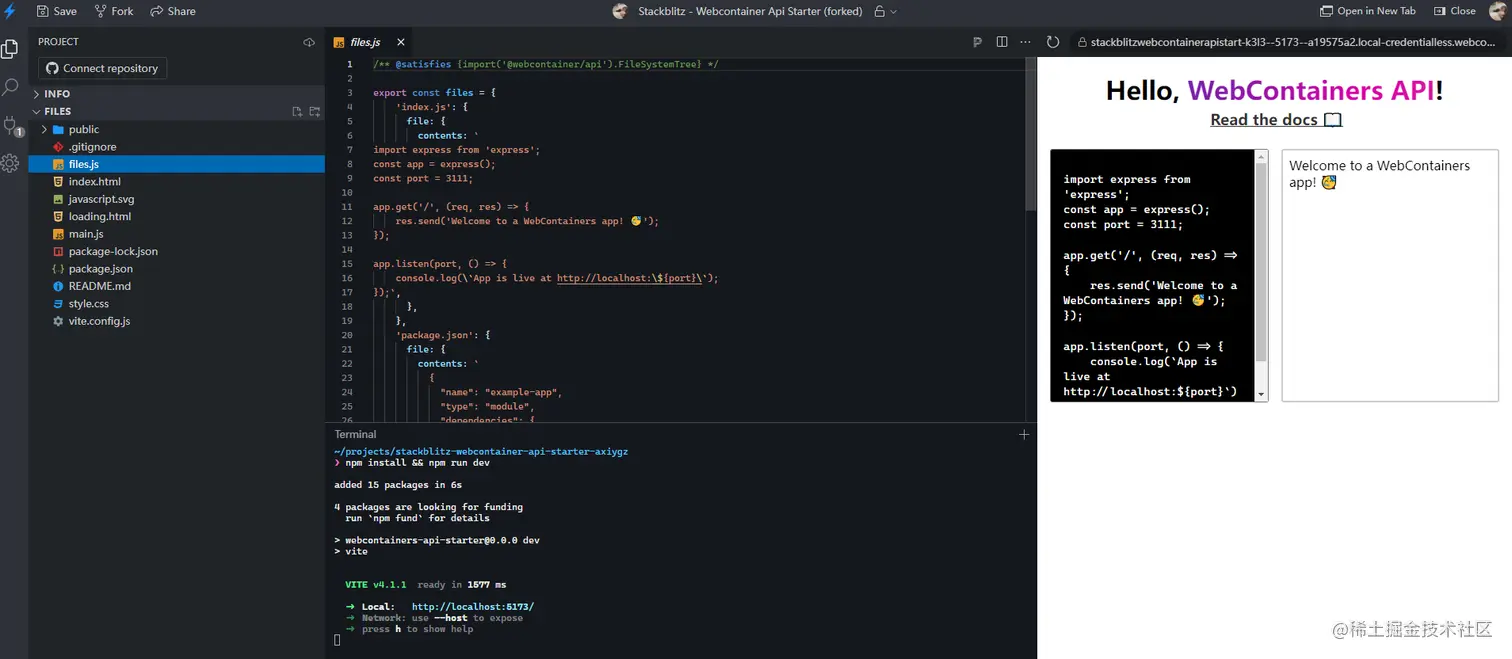Click the Close preview button

pos(1454,11)
